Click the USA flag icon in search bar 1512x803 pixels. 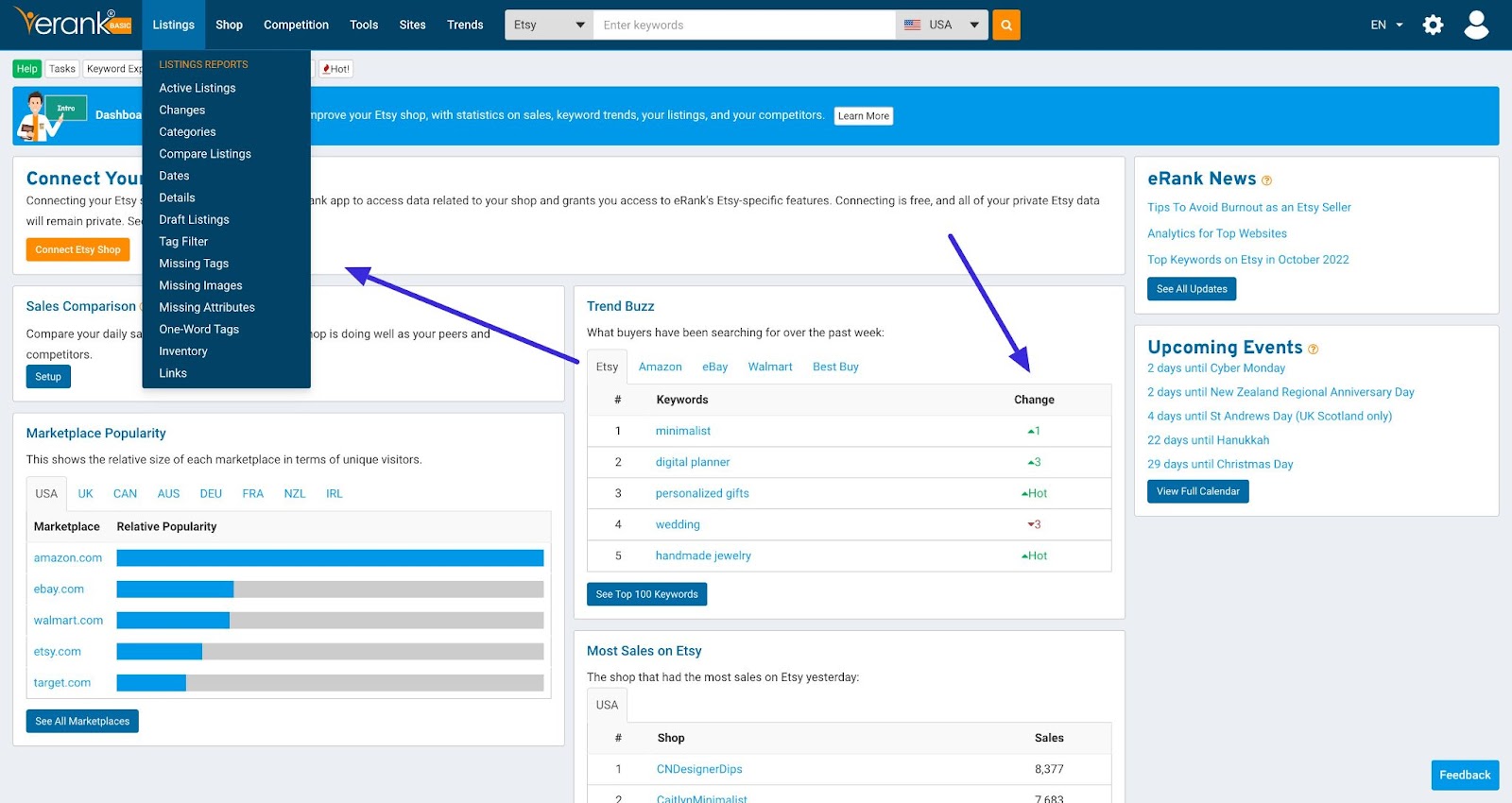click(912, 25)
